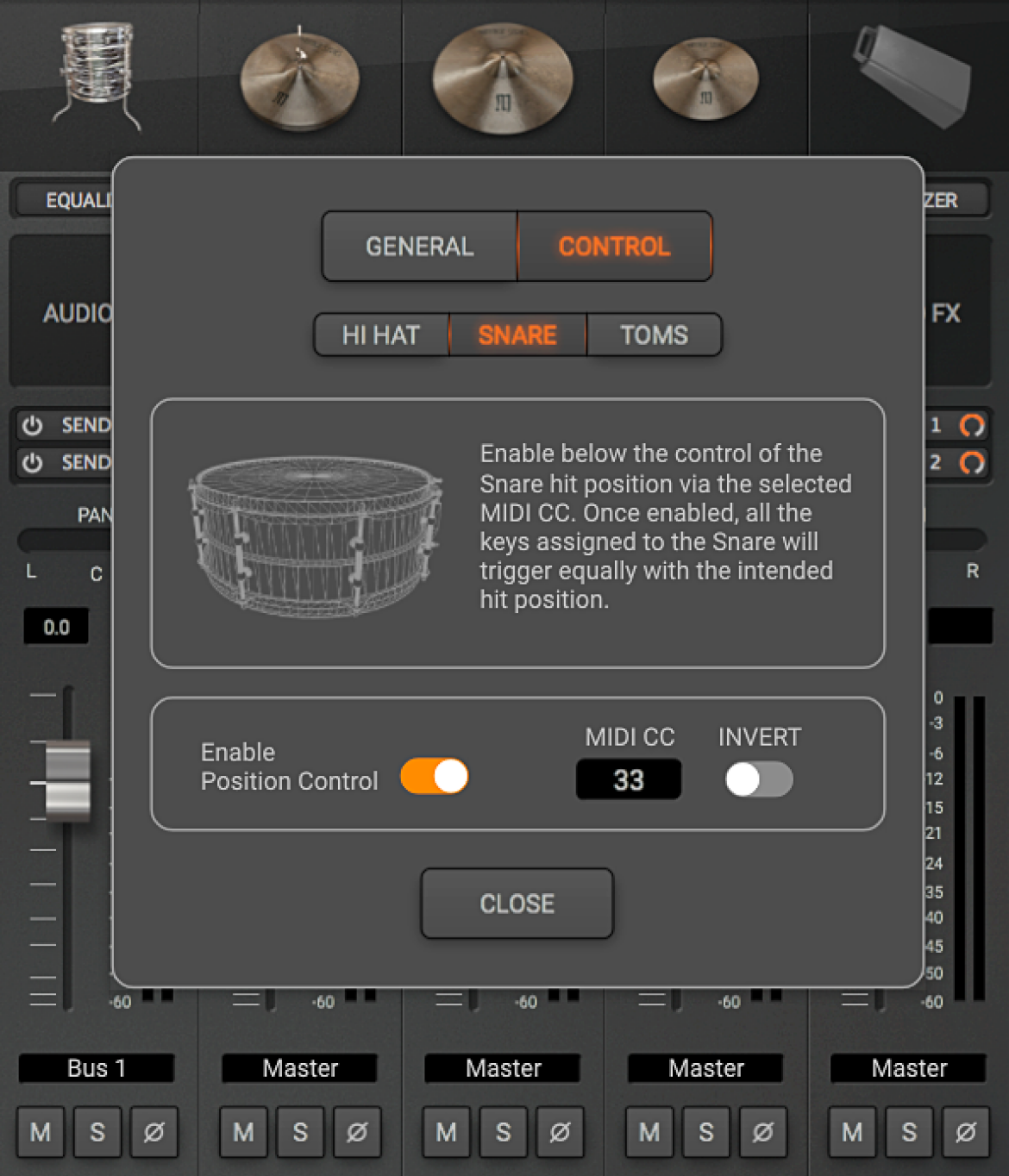Open output selector of last channel Master
This screenshot has height=1176, width=1009.
point(909,1068)
